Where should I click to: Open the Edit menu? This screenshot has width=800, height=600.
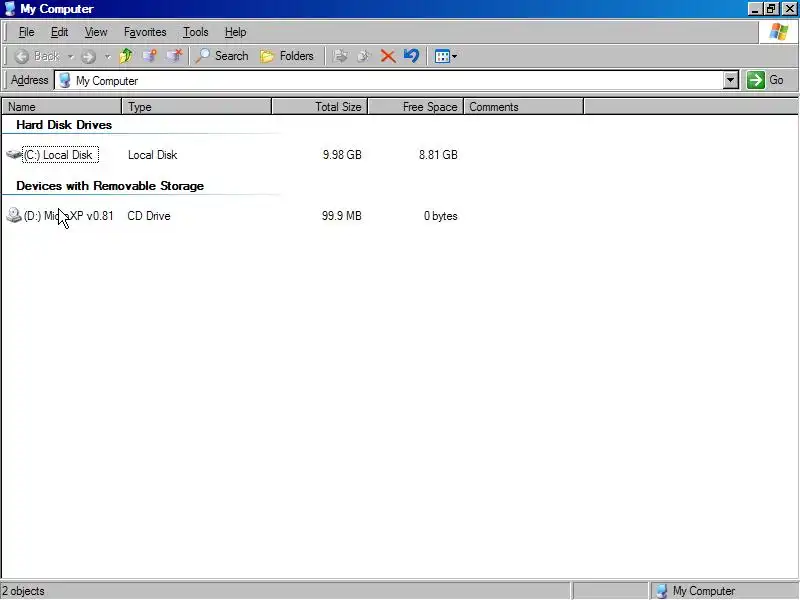tap(59, 32)
